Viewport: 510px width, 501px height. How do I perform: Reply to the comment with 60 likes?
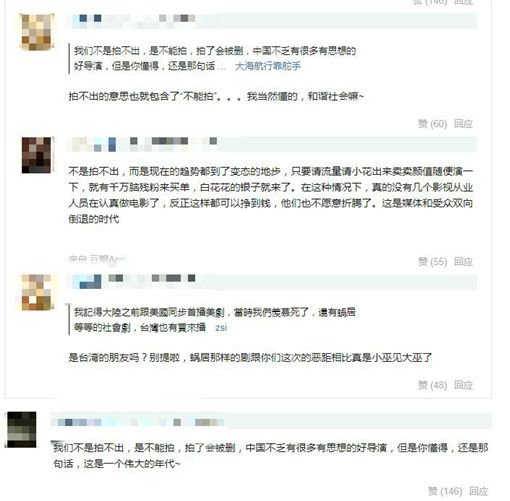(463, 124)
